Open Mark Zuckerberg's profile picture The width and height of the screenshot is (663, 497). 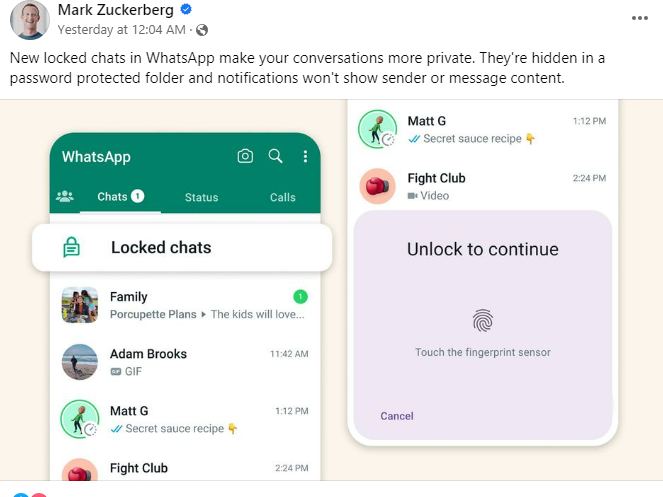pos(30,20)
